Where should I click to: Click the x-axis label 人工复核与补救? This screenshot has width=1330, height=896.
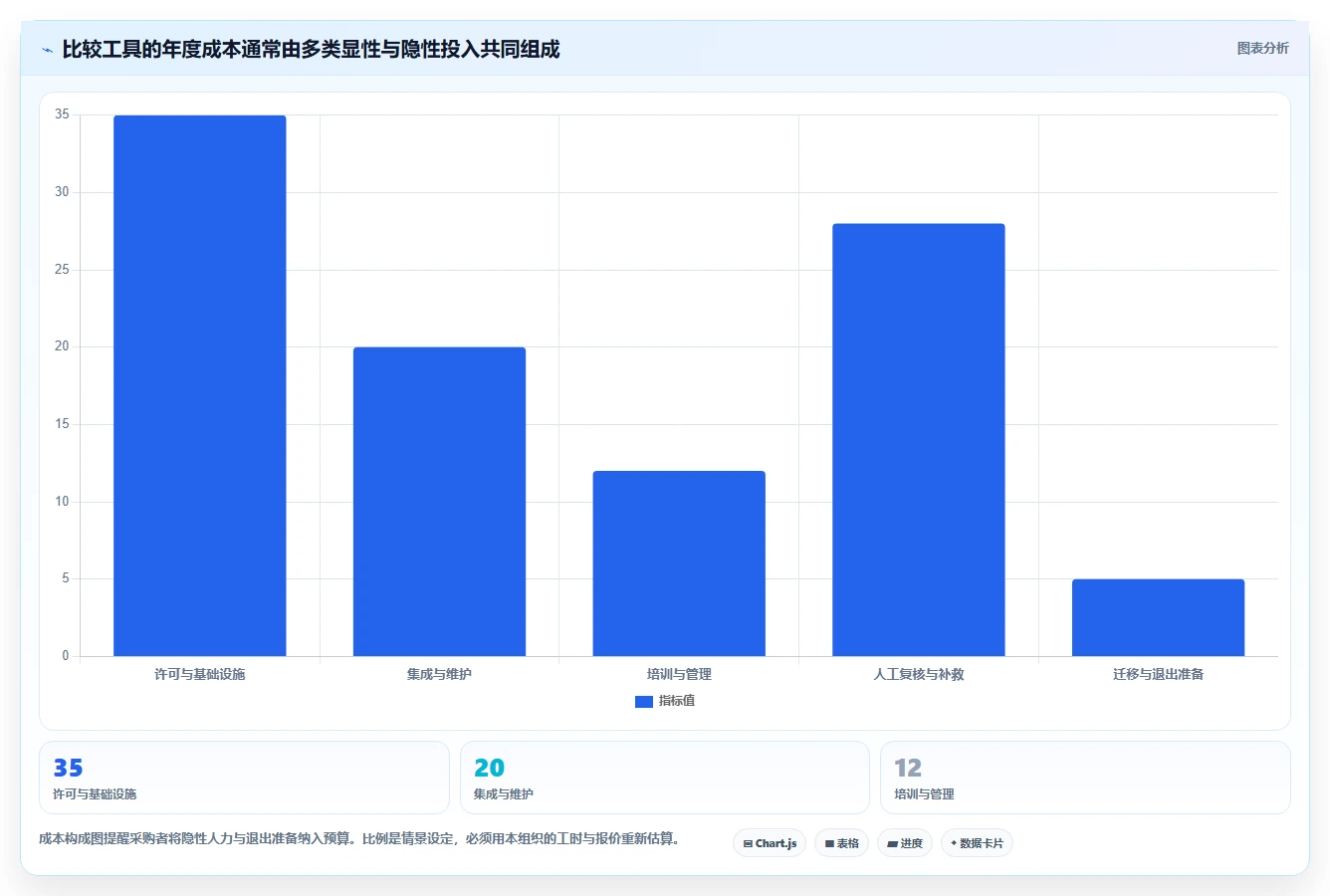coord(919,674)
